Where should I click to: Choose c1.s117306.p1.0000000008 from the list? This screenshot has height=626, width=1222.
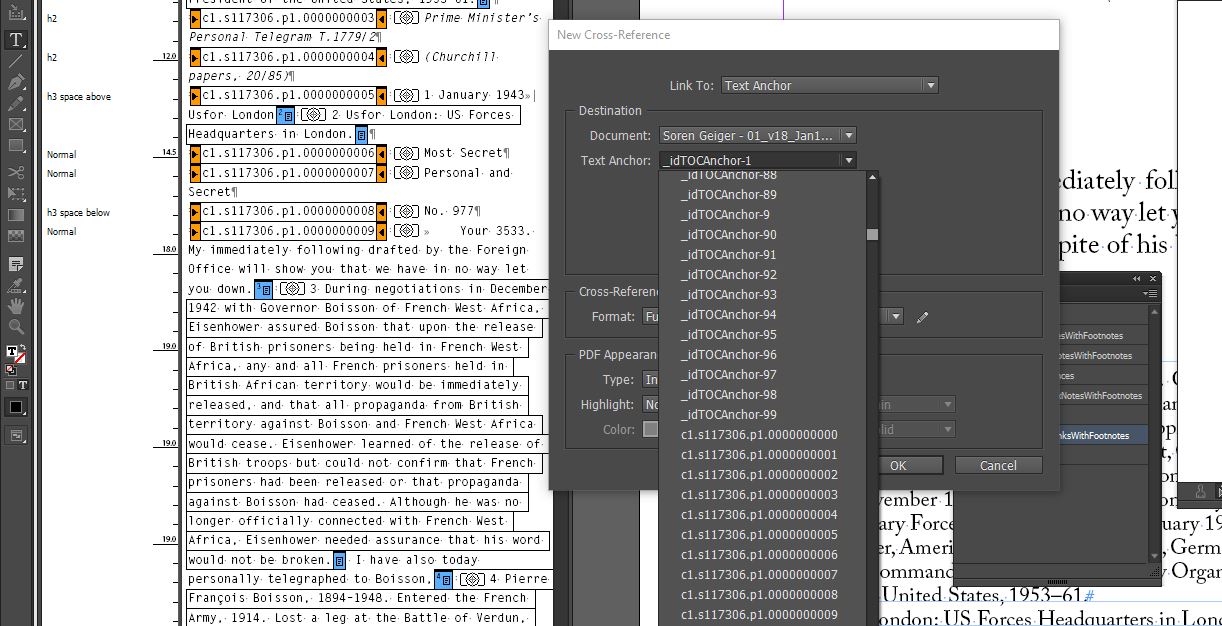click(x=759, y=595)
